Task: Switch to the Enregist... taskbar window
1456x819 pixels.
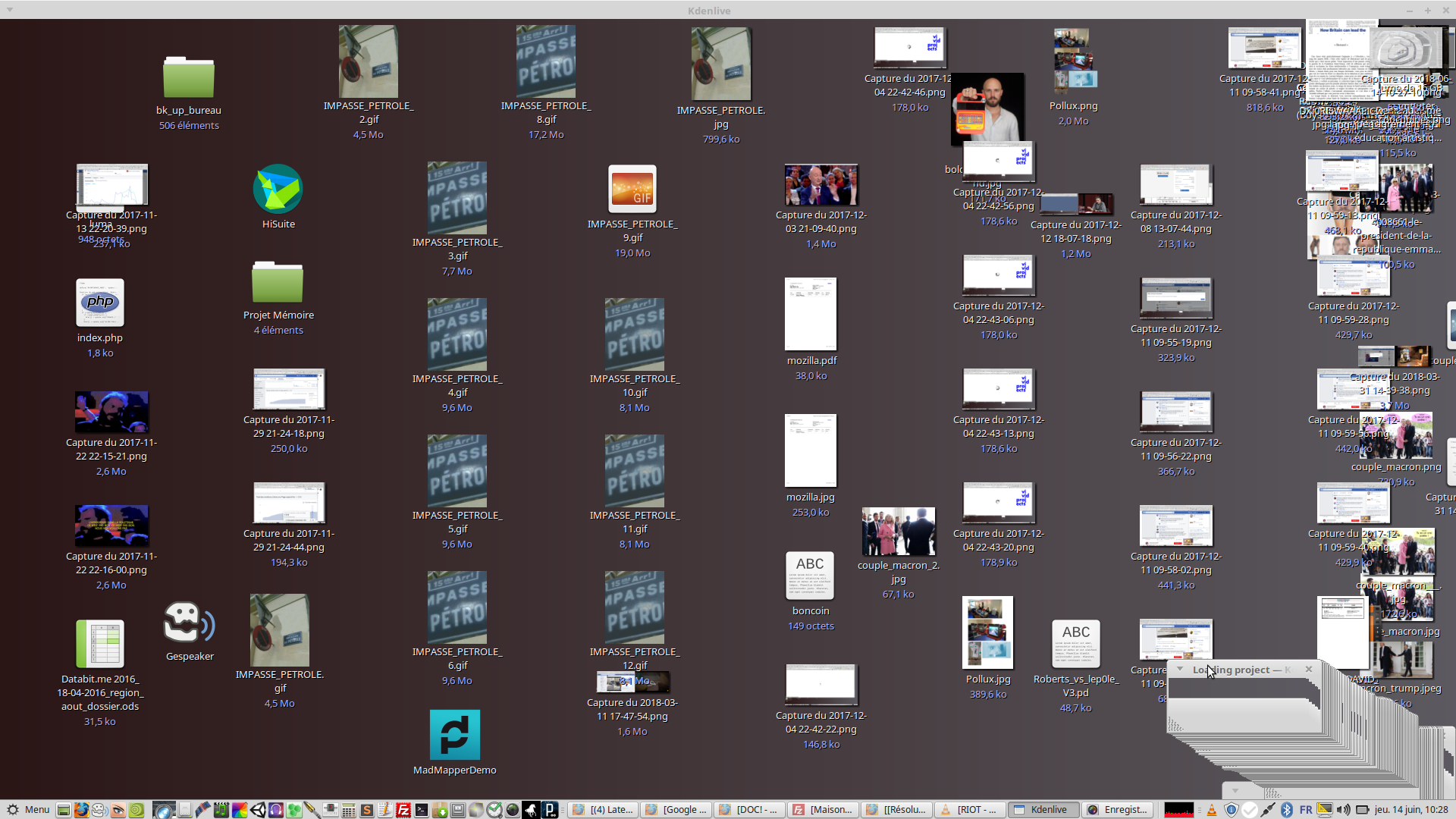Action: [1119, 810]
